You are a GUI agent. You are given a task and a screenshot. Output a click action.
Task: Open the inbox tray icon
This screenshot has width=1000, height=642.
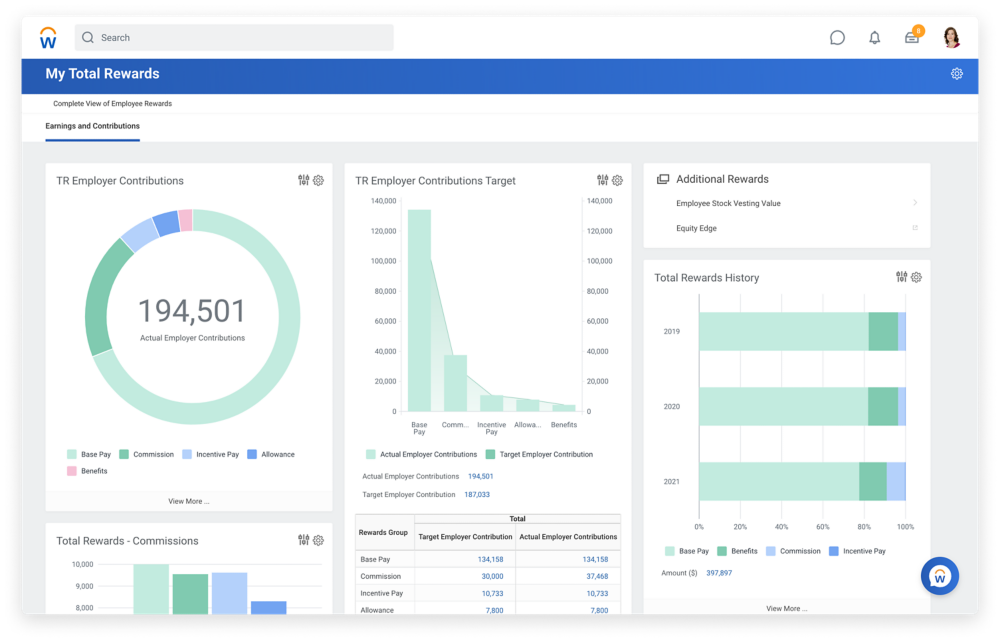click(912, 38)
